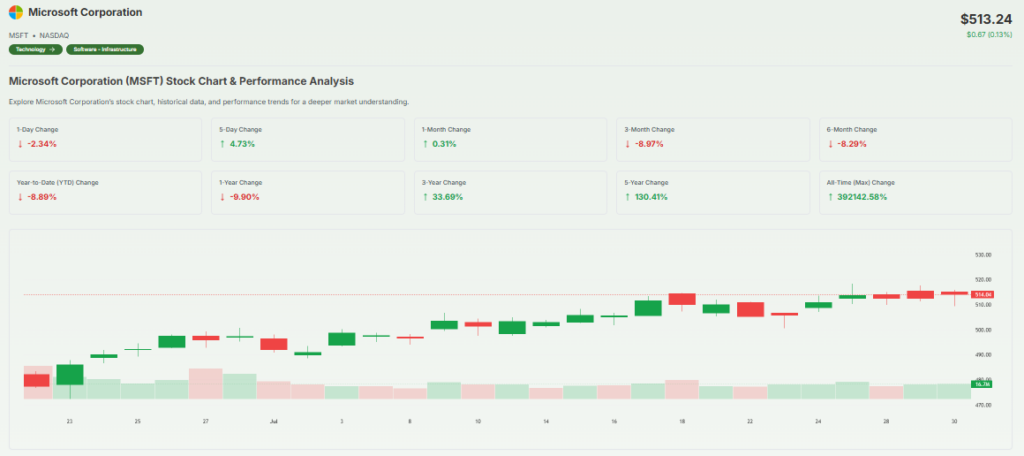Click the large red candlestick above date 22
The height and width of the screenshot is (456, 1024).
(750, 309)
